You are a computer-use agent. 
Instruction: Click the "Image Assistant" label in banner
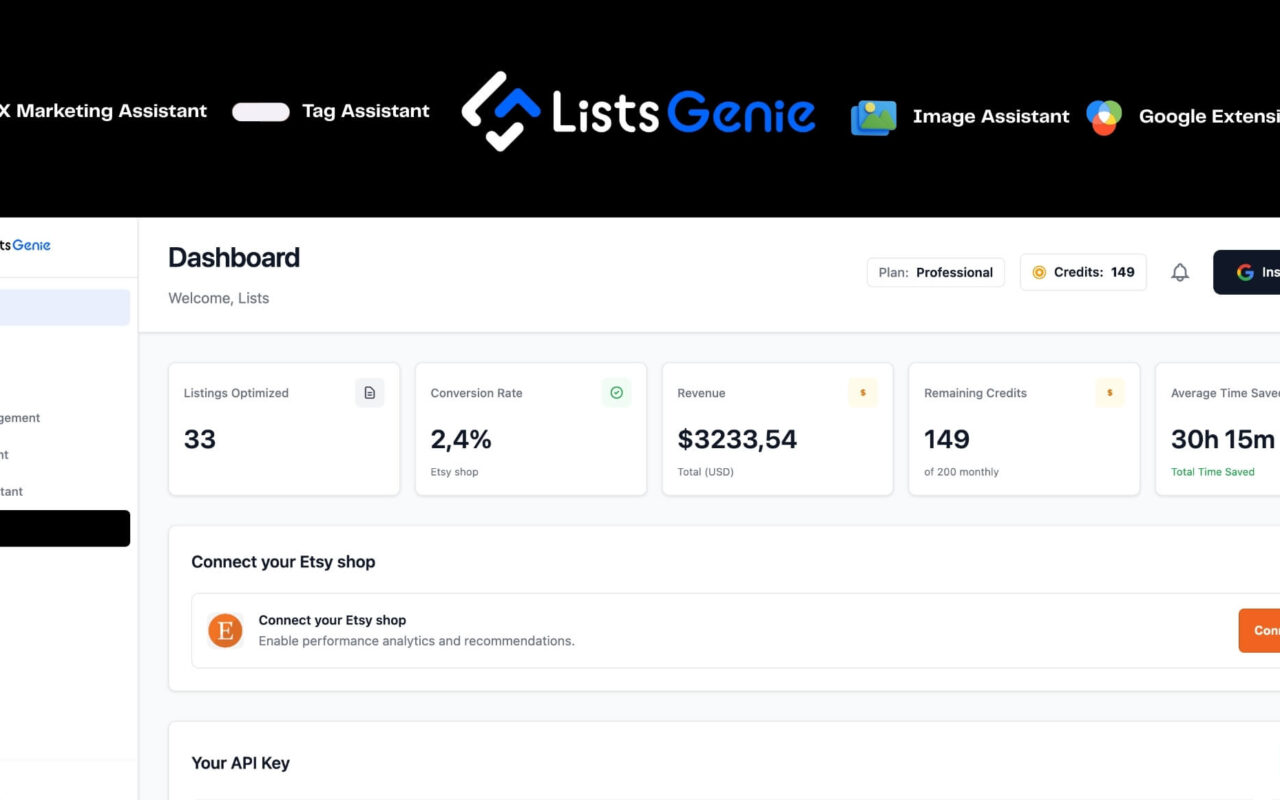click(x=991, y=117)
